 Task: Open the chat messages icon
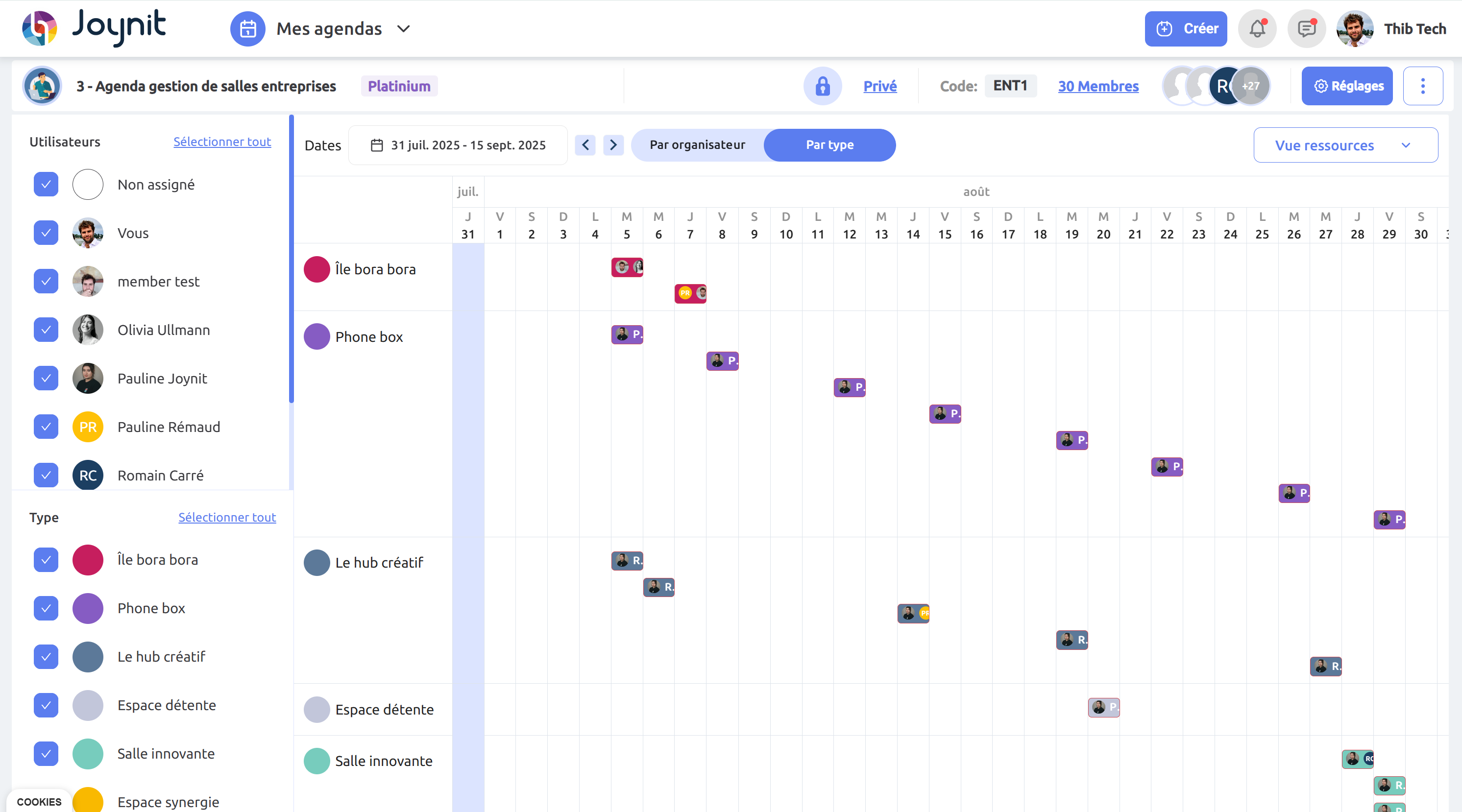coord(1306,29)
